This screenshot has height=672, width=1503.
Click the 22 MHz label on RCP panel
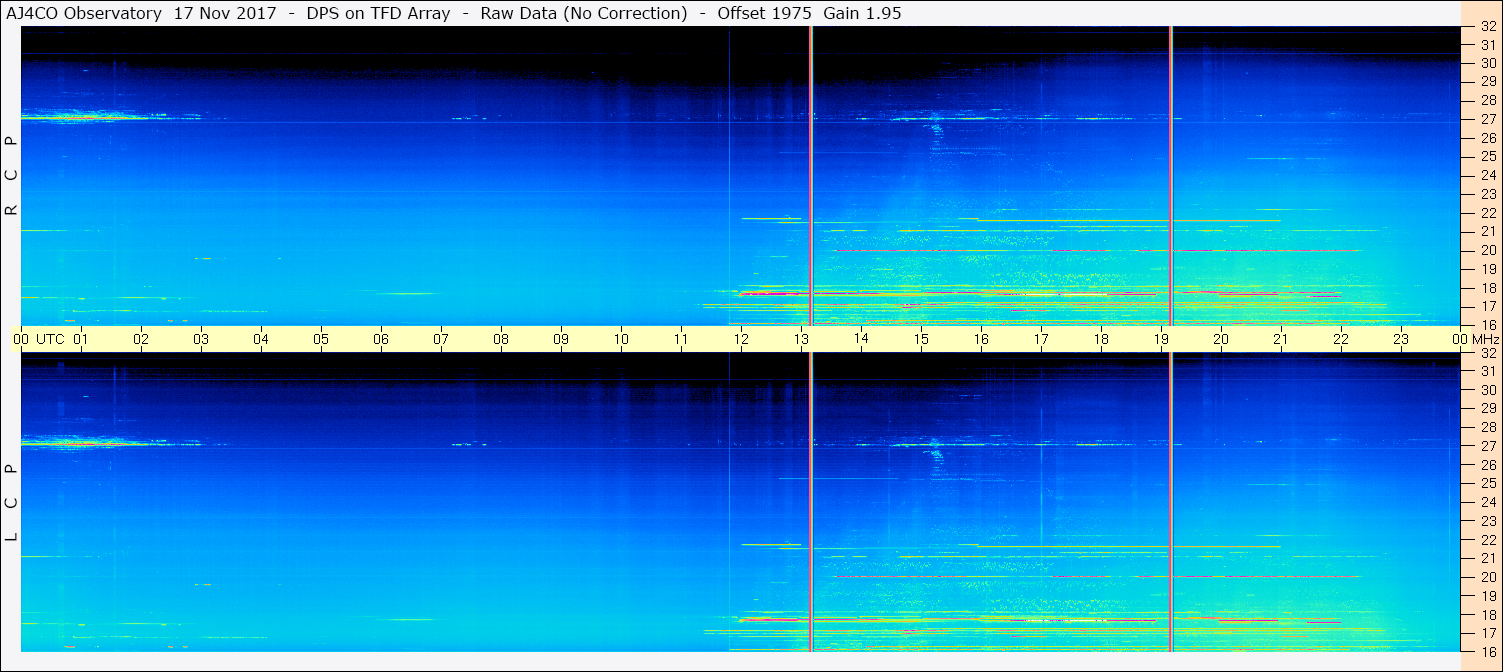coord(1487,213)
